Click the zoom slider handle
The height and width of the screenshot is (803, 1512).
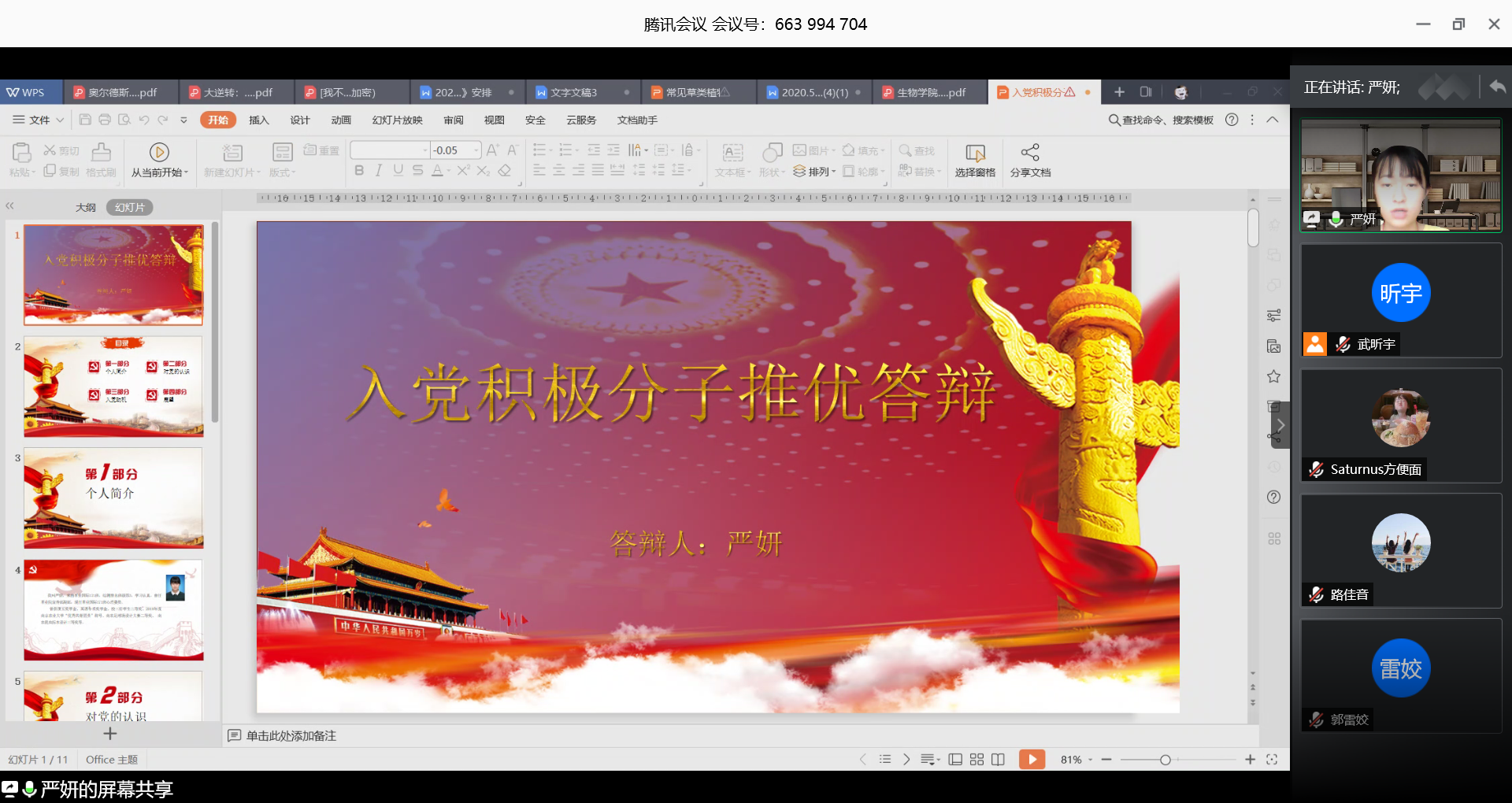coord(1165,759)
